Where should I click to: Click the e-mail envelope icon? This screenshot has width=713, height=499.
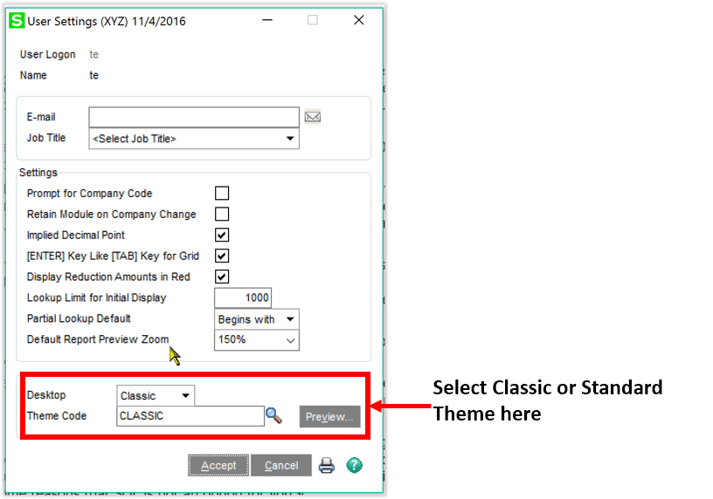(313, 117)
